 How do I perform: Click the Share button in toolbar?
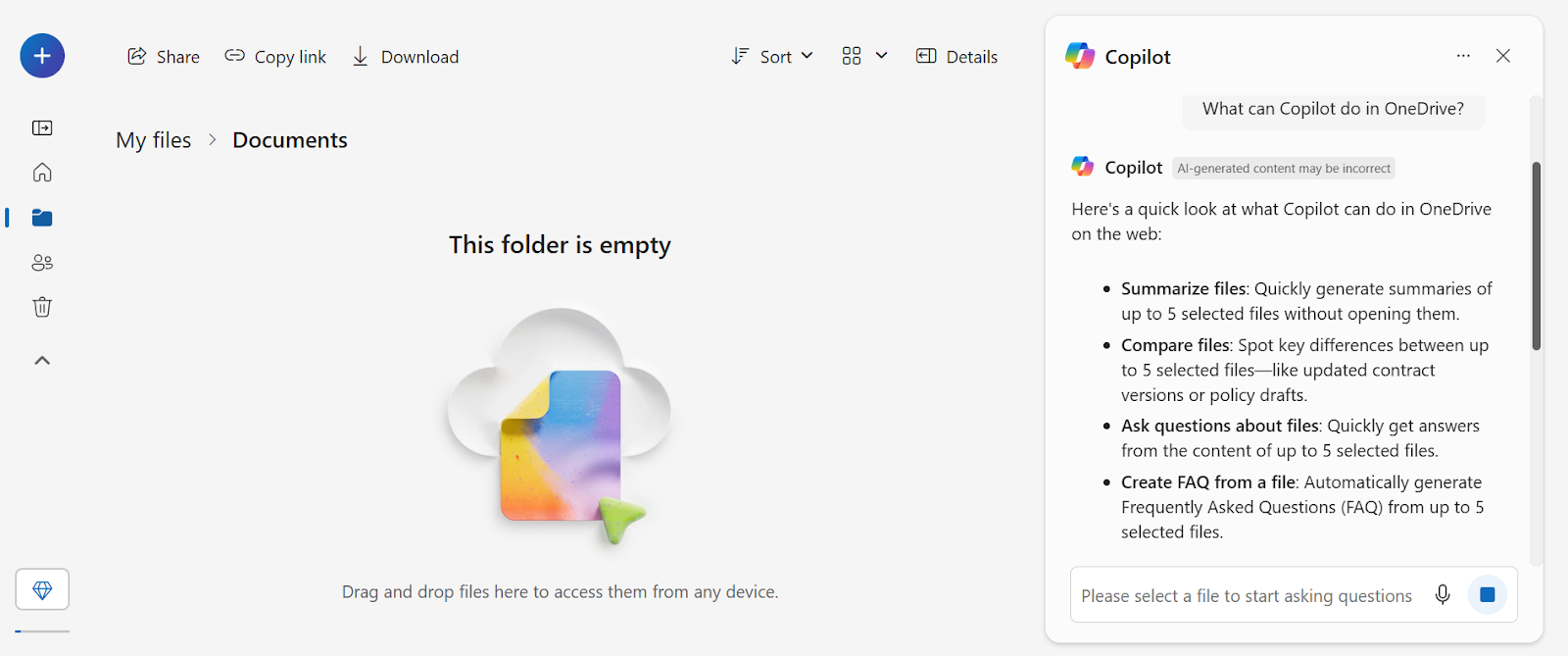(x=164, y=57)
